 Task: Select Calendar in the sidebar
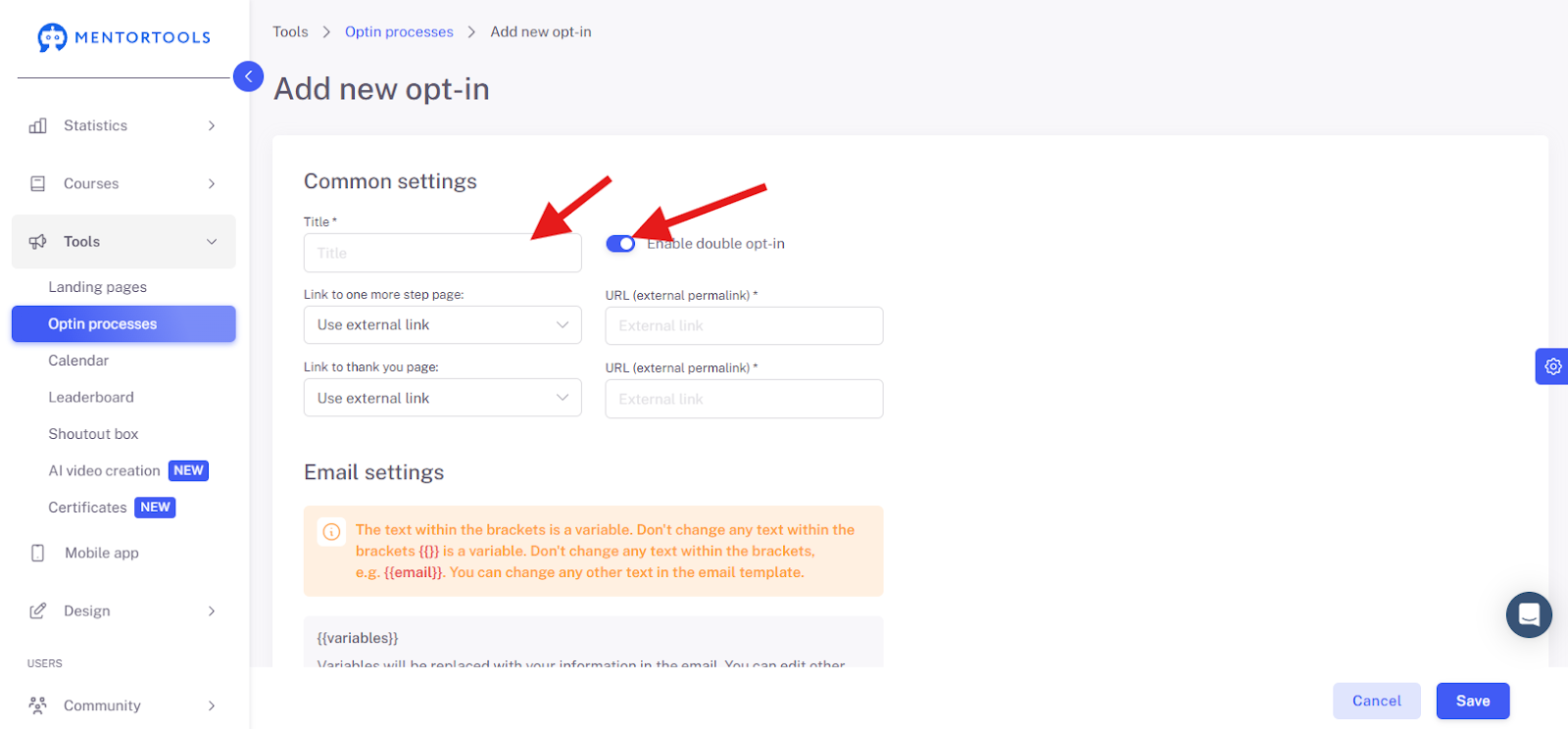click(78, 361)
